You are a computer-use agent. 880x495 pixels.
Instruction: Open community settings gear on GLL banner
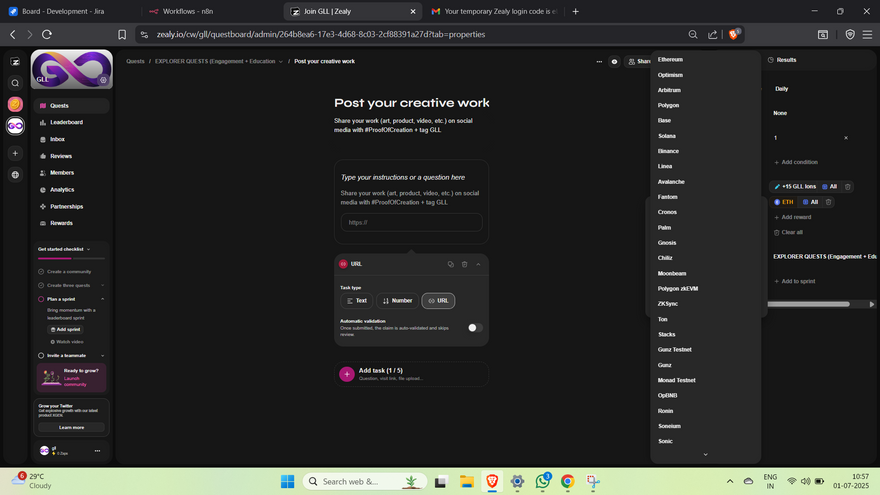point(103,80)
